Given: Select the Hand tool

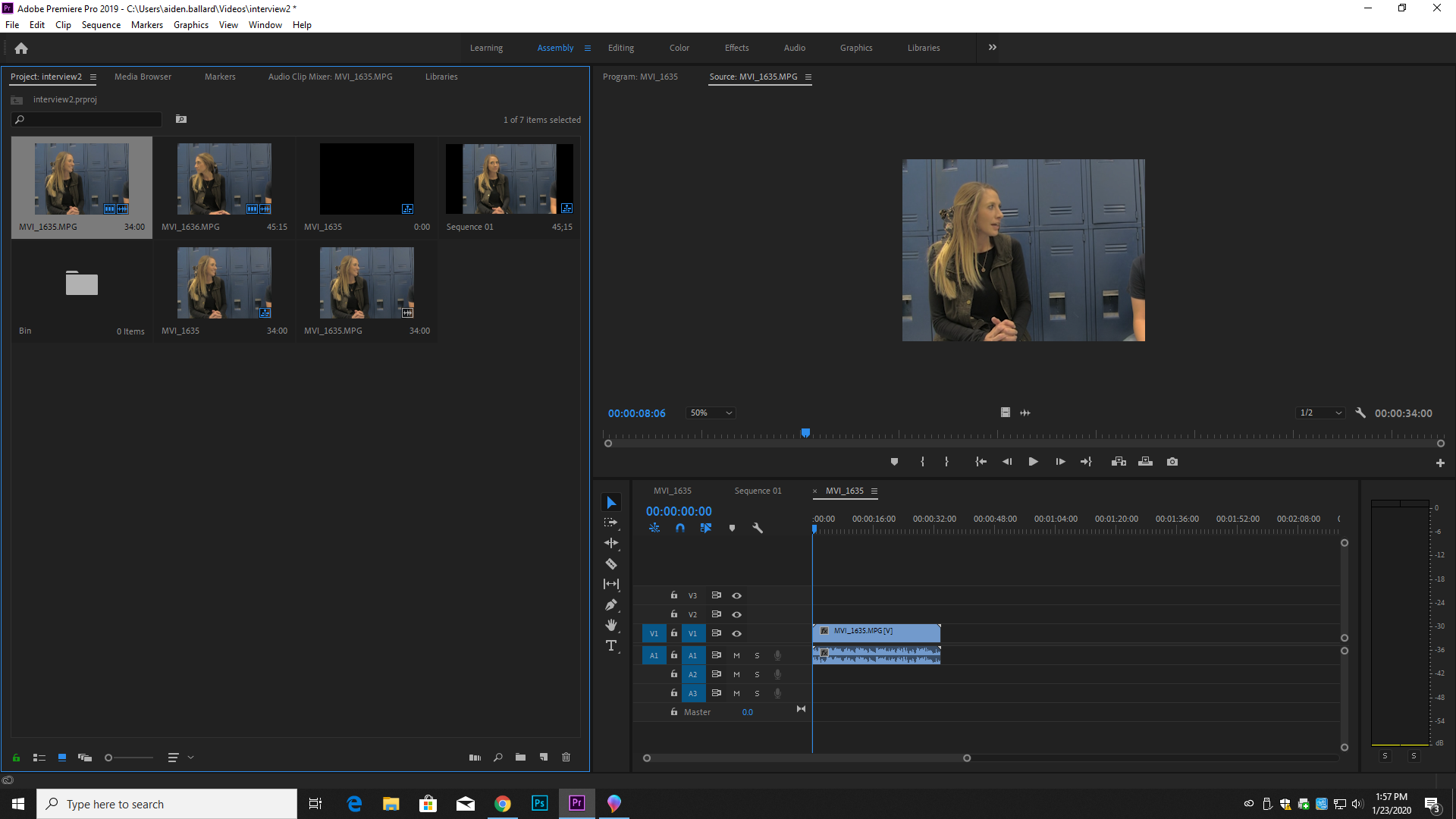Looking at the screenshot, I should point(611,625).
